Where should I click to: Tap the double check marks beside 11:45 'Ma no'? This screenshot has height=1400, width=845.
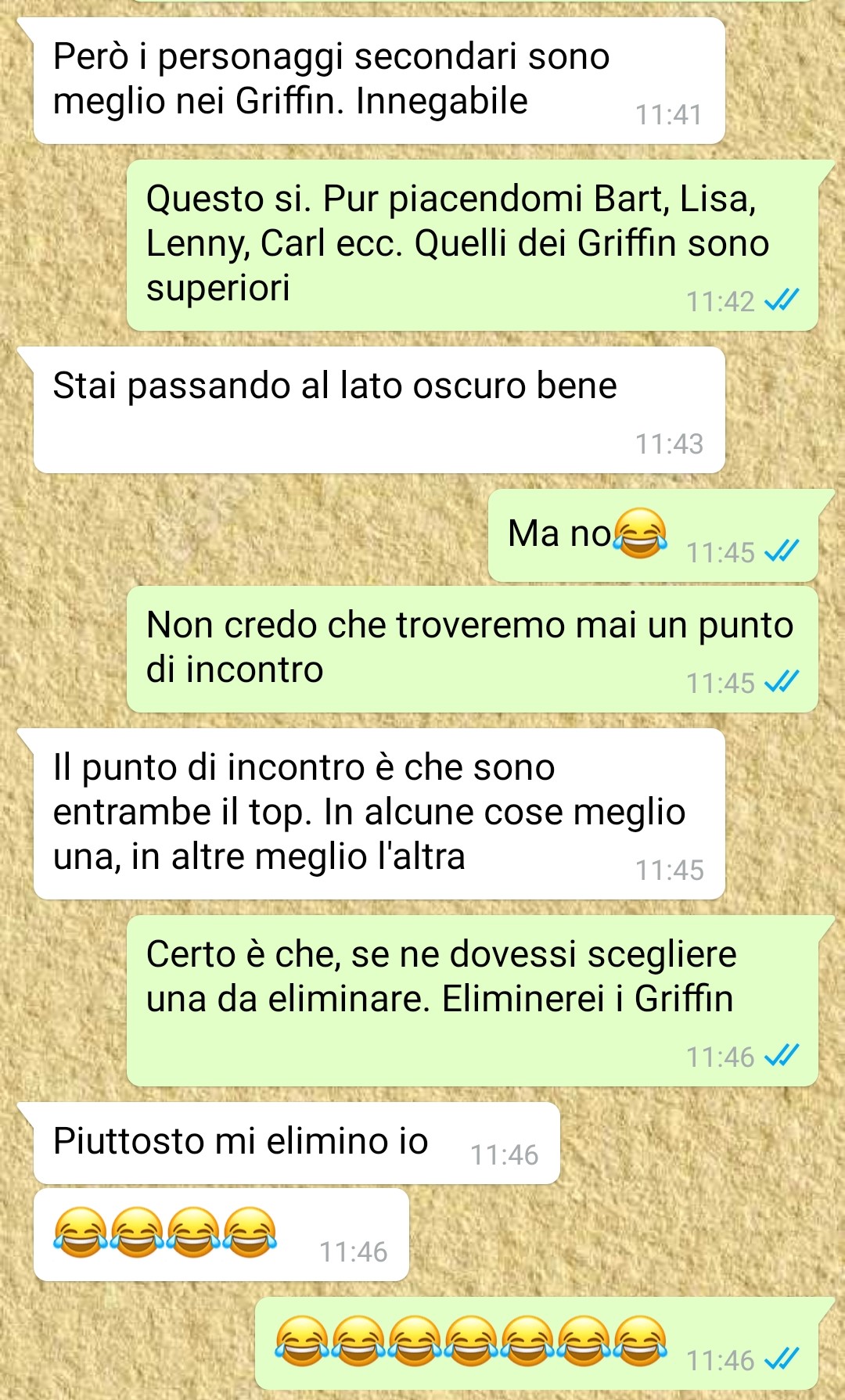[x=781, y=551]
